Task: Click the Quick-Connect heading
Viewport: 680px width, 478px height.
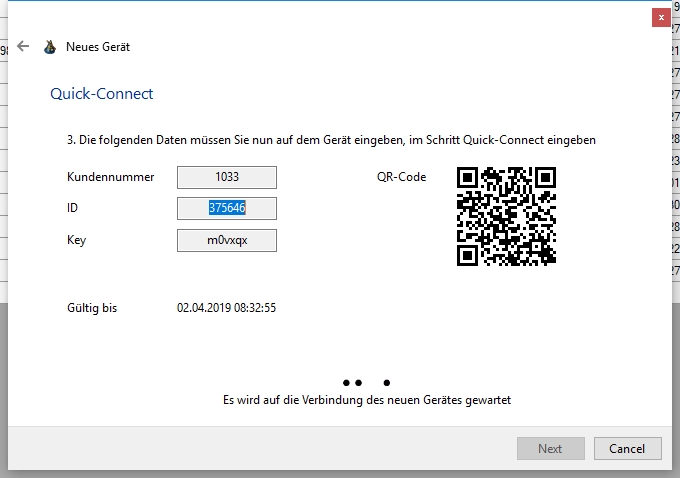Action: pyautogui.click(x=102, y=94)
